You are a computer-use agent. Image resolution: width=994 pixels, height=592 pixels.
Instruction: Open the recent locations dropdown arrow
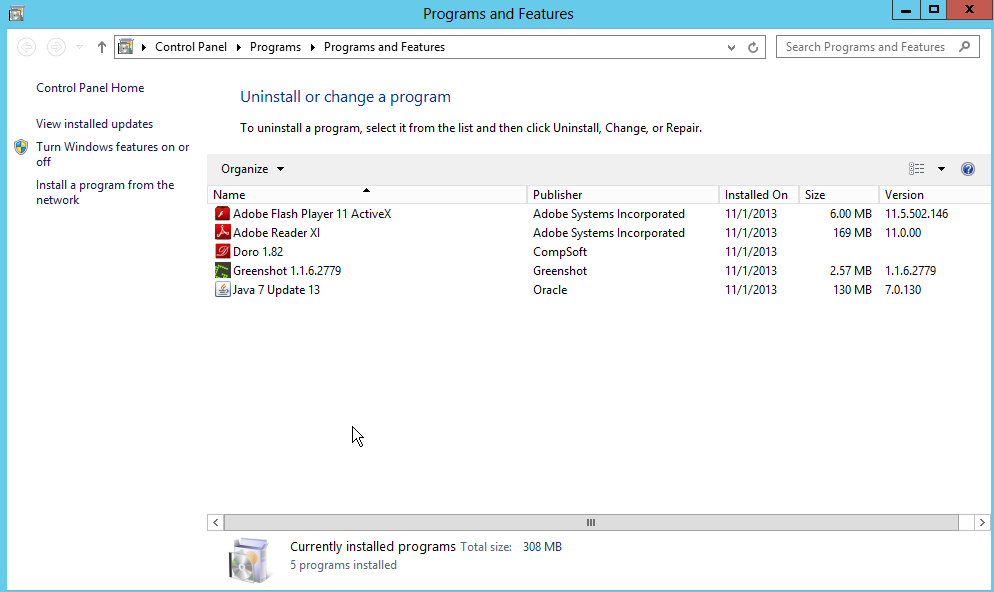click(x=79, y=47)
